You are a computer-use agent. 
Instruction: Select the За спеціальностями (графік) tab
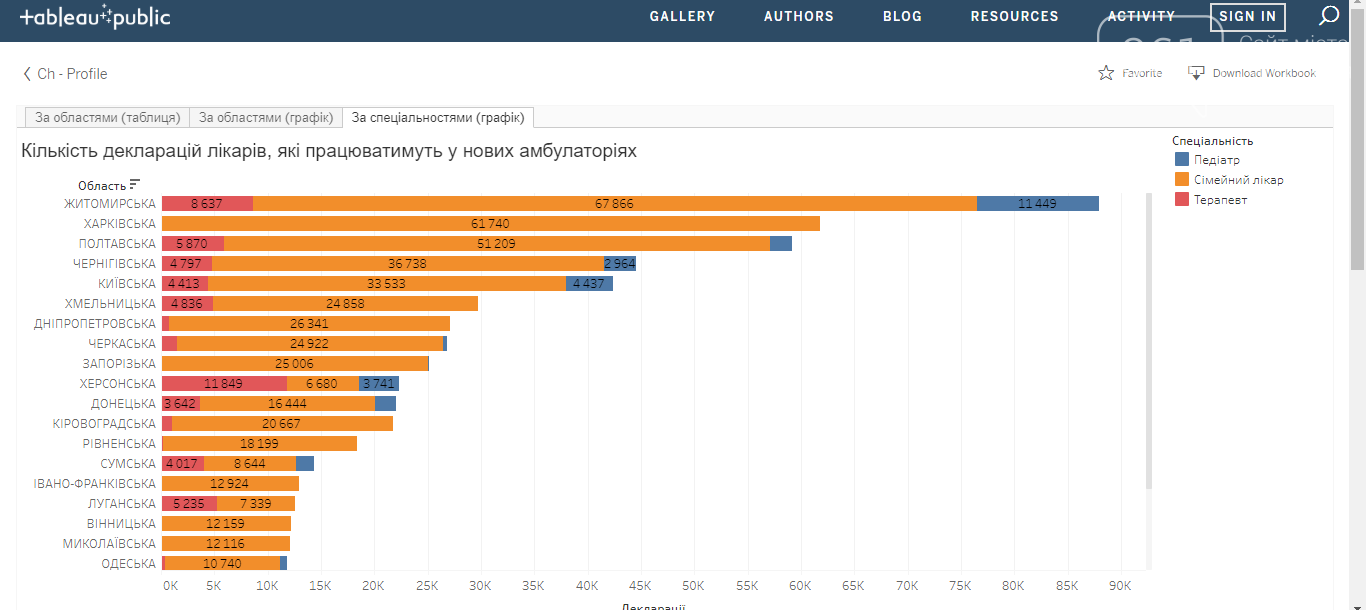tap(438, 118)
